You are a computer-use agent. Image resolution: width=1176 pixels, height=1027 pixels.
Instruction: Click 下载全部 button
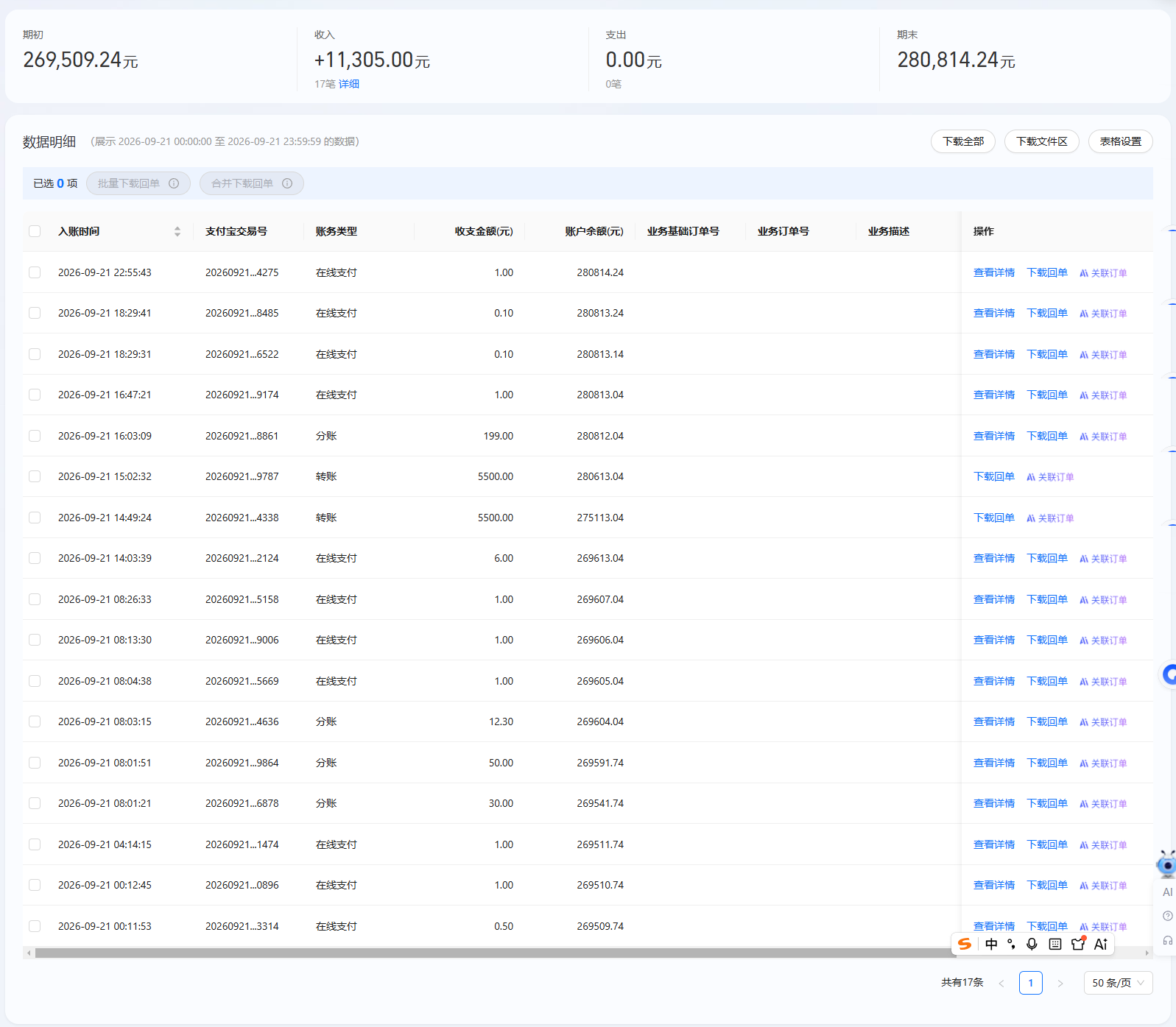click(x=962, y=141)
